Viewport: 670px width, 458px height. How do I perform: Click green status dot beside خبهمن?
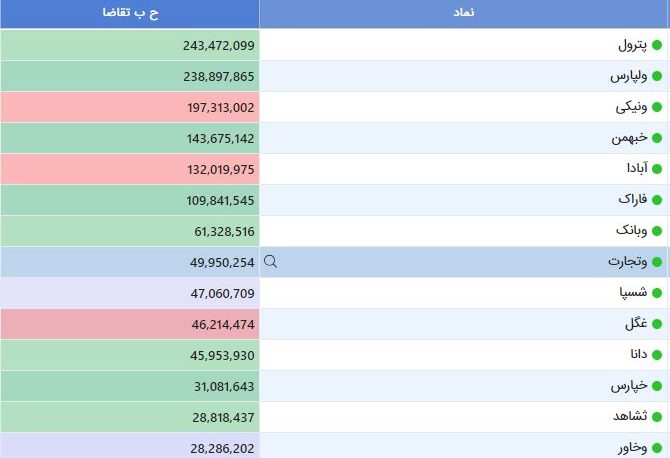click(657, 138)
